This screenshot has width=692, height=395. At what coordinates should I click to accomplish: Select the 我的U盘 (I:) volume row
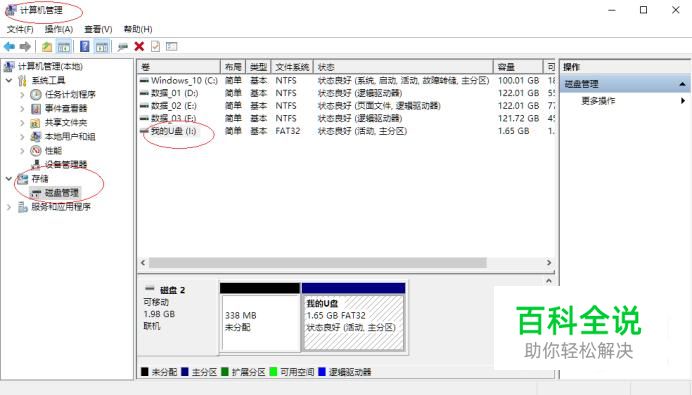346,131
